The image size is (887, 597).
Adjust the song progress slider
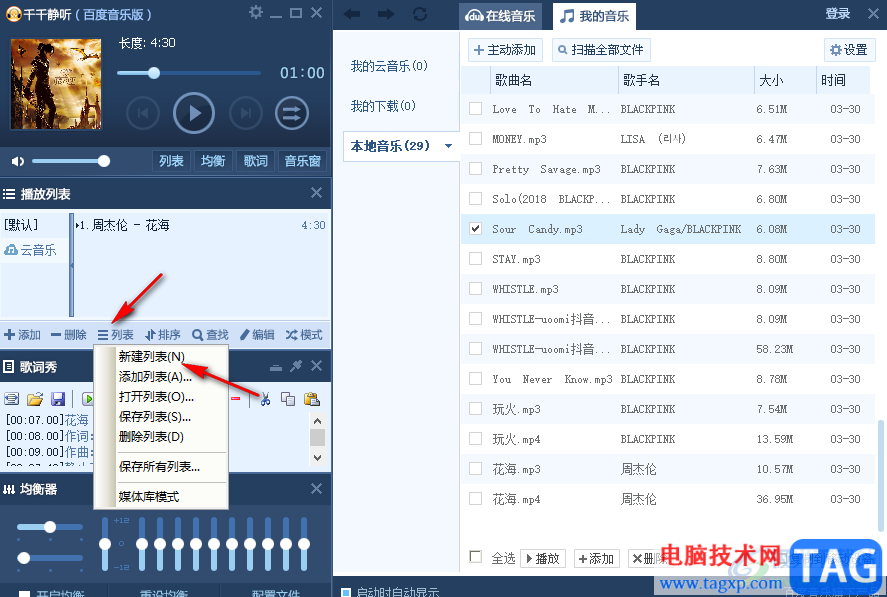pyautogui.click(x=189, y=73)
